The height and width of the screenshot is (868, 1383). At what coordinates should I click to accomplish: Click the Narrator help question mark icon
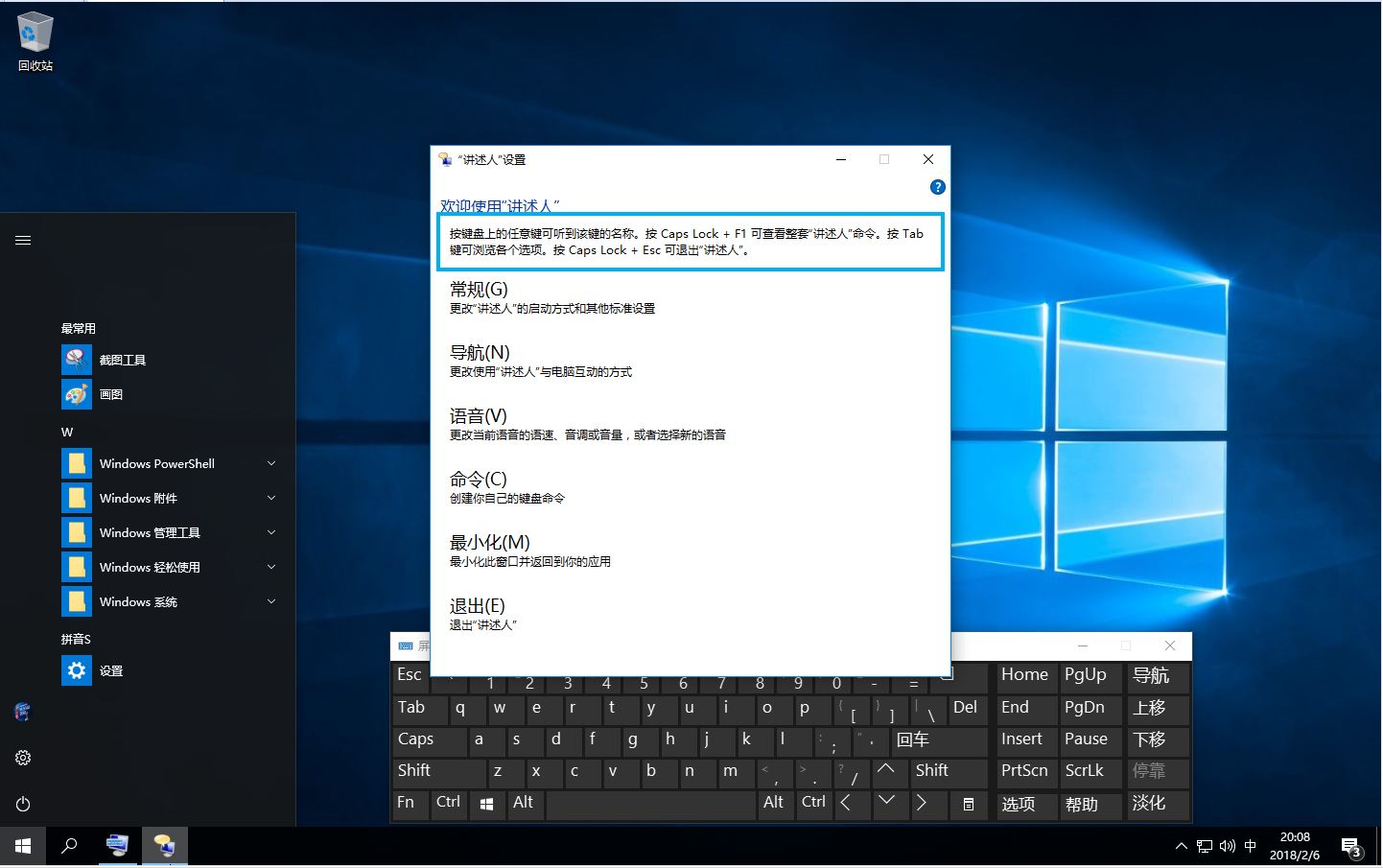[937, 186]
